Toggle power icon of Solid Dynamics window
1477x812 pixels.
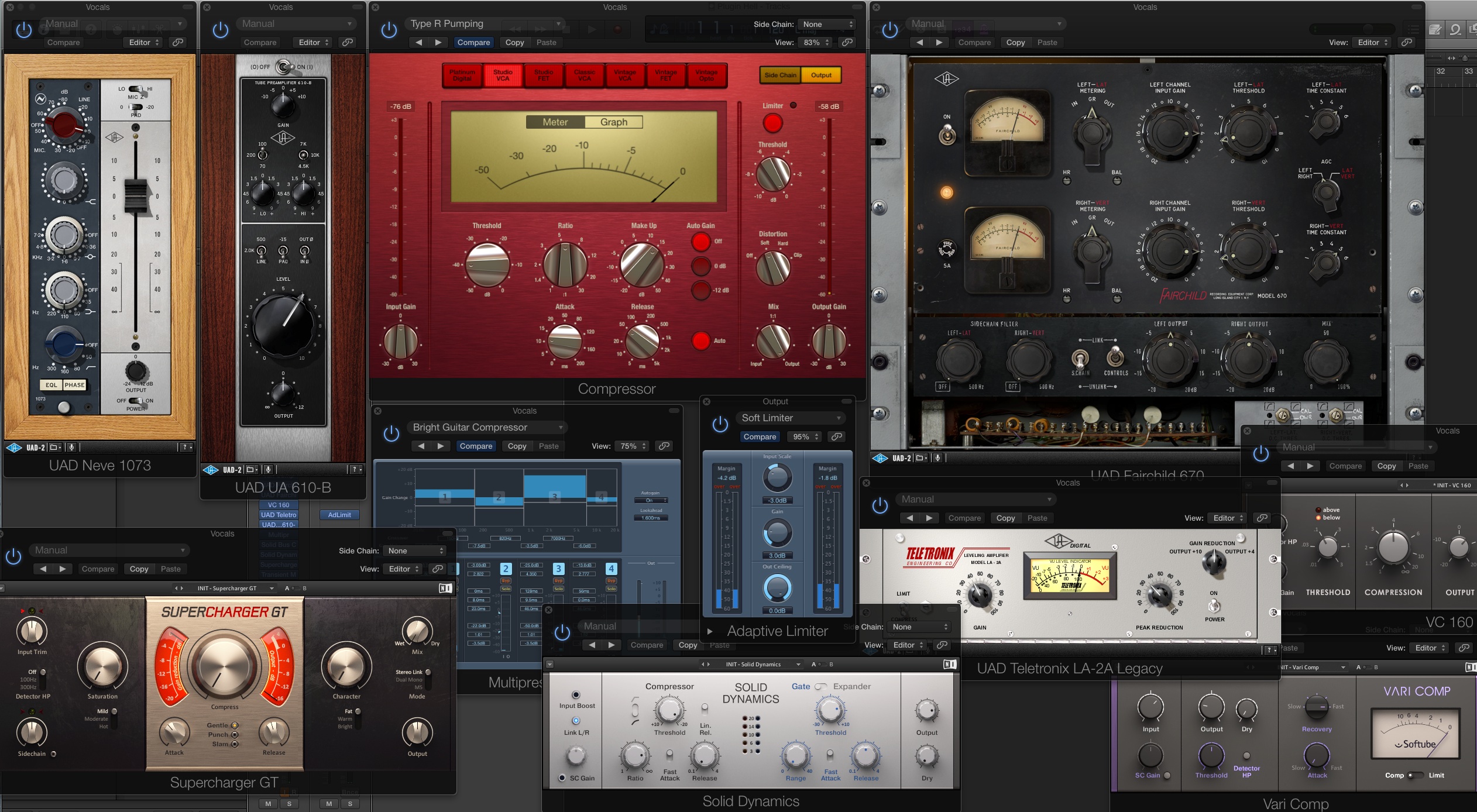[x=562, y=632]
